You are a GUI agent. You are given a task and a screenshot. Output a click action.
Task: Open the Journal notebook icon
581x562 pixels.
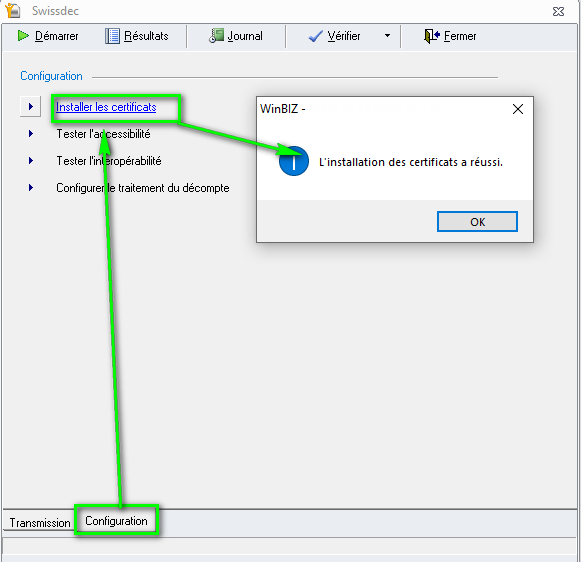[x=216, y=36]
